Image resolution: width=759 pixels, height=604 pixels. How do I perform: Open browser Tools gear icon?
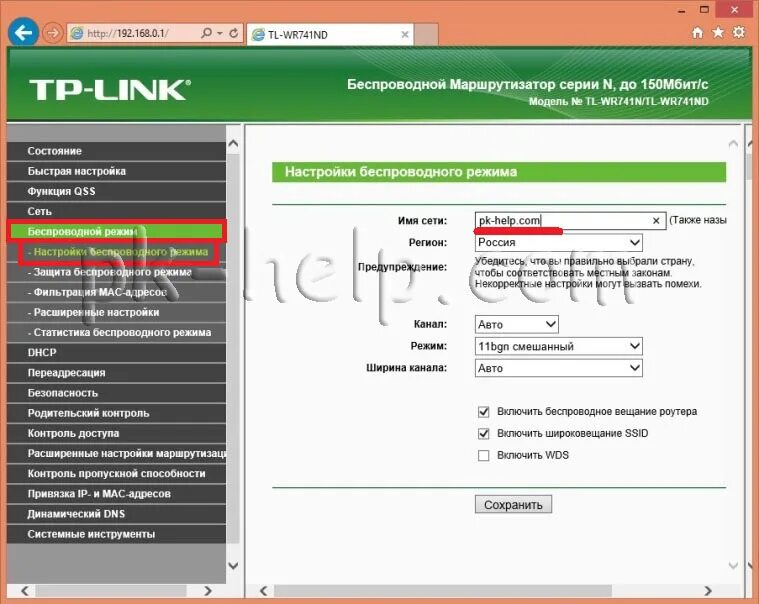pyautogui.click(x=739, y=32)
